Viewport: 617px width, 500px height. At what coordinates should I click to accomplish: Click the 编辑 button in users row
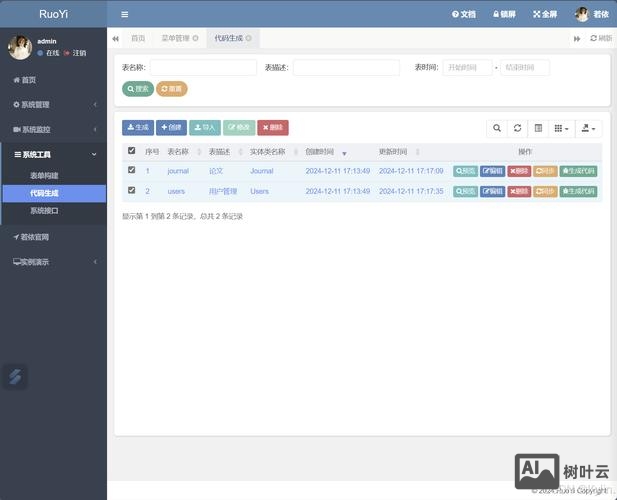click(x=492, y=192)
